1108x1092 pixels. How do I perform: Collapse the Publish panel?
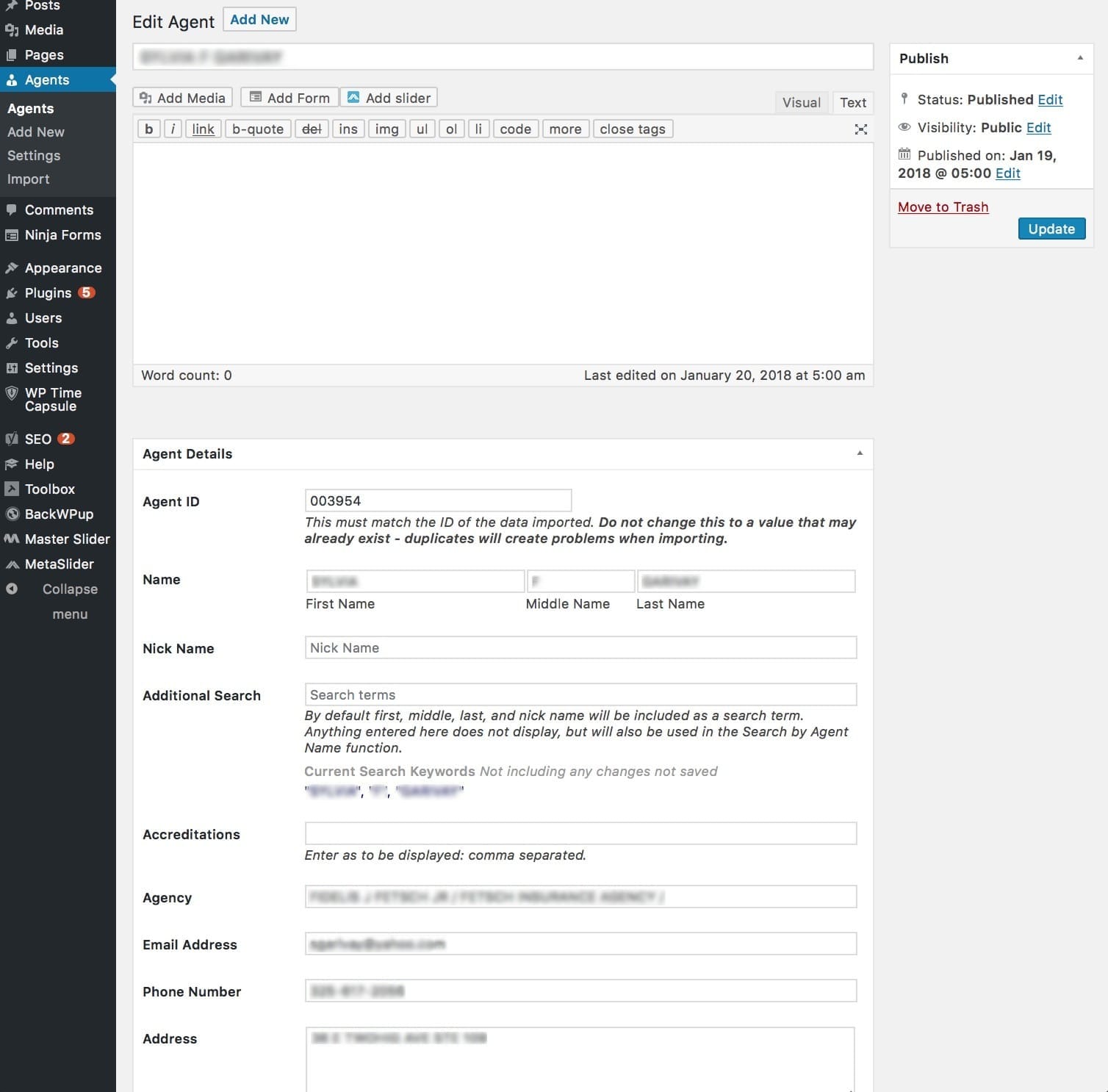click(x=1079, y=58)
